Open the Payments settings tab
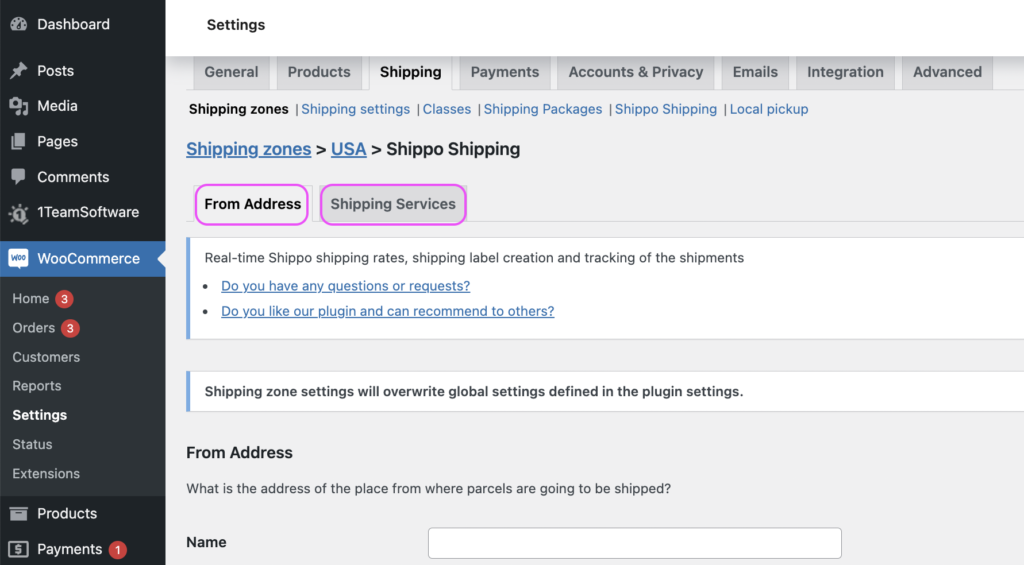The image size is (1024, 565). coord(504,72)
